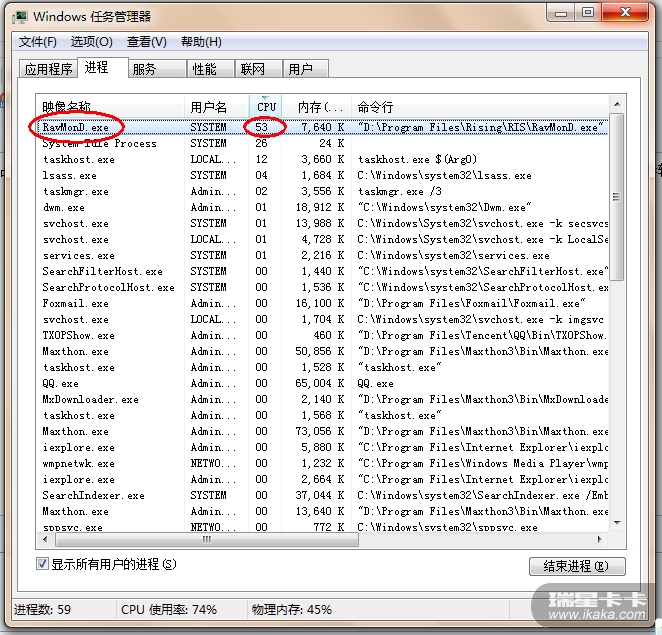The height and width of the screenshot is (635, 662).
Task: Click the 7,640 K memory cell
Action: click(x=323, y=127)
